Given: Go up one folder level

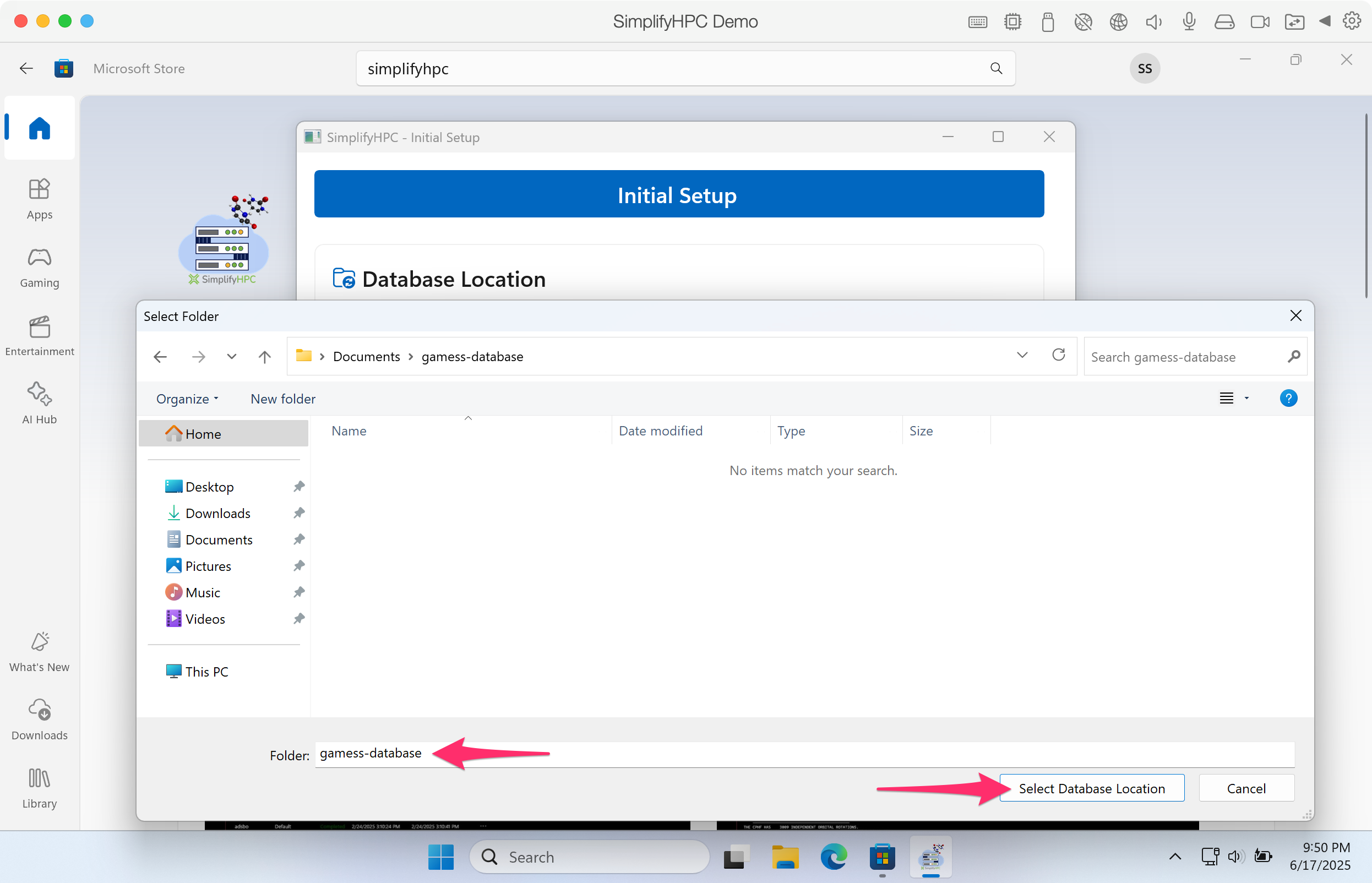Looking at the screenshot, I should [x=264, y=357].
